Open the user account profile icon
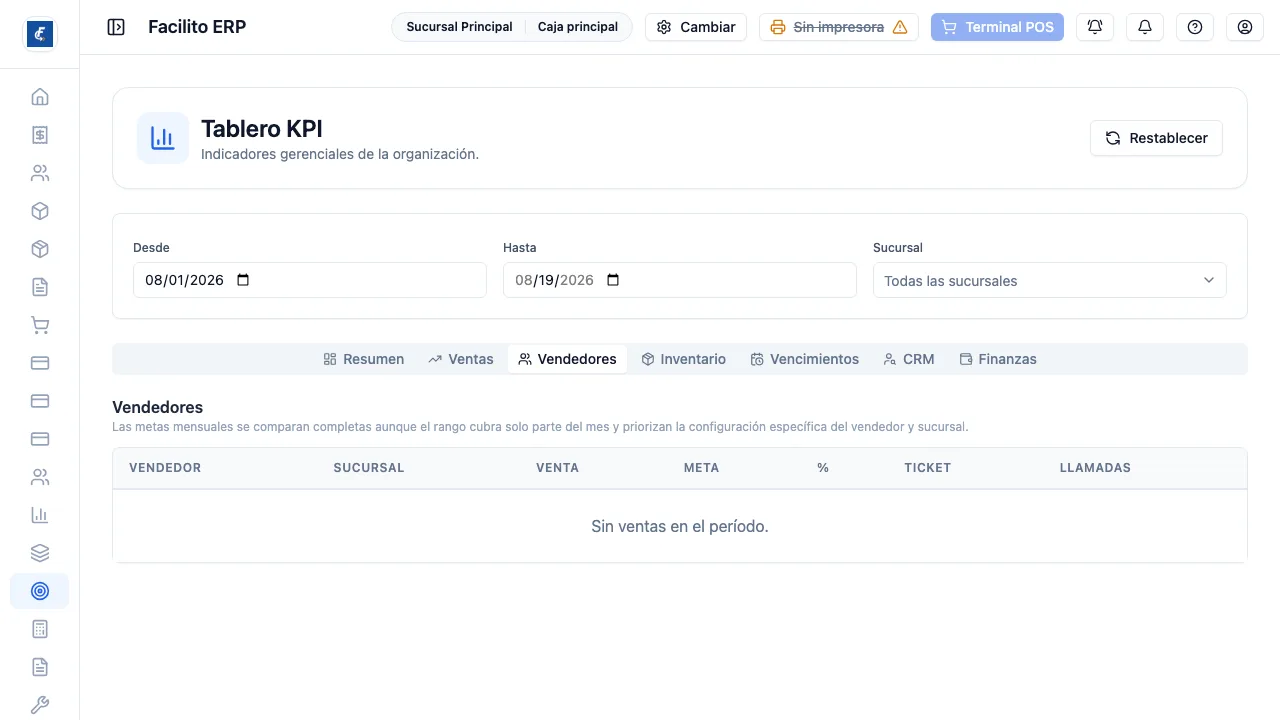Image resolution: width=1280 pixels, height=720 pixels. pos(1245,27)
